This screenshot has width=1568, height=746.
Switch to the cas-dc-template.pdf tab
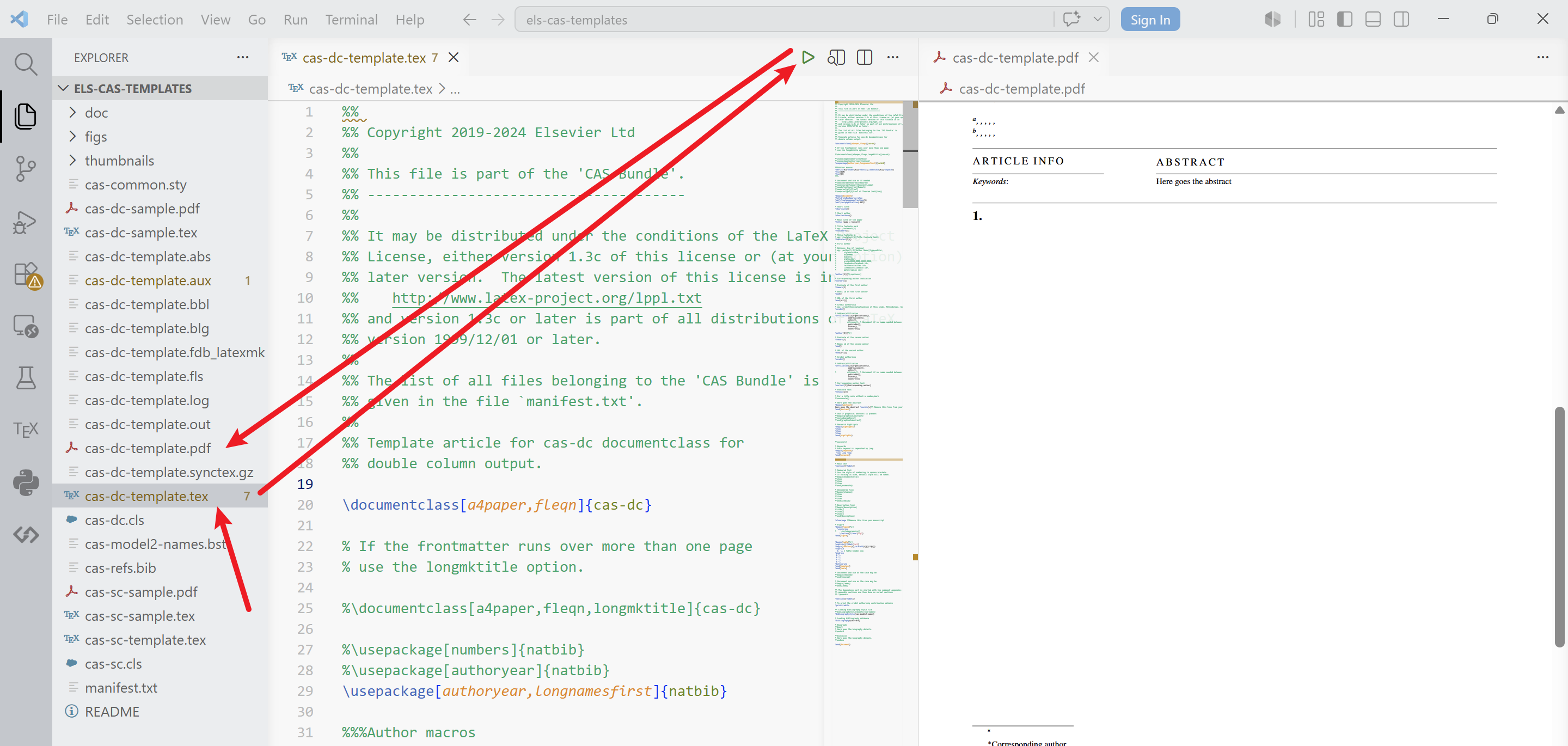coord(1015,57)
